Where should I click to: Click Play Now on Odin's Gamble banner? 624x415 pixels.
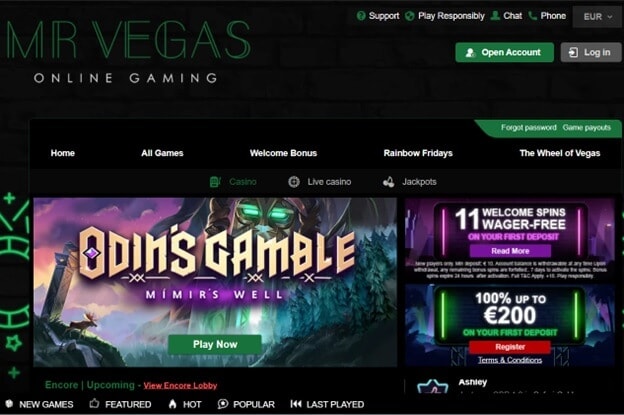[215, 345]
